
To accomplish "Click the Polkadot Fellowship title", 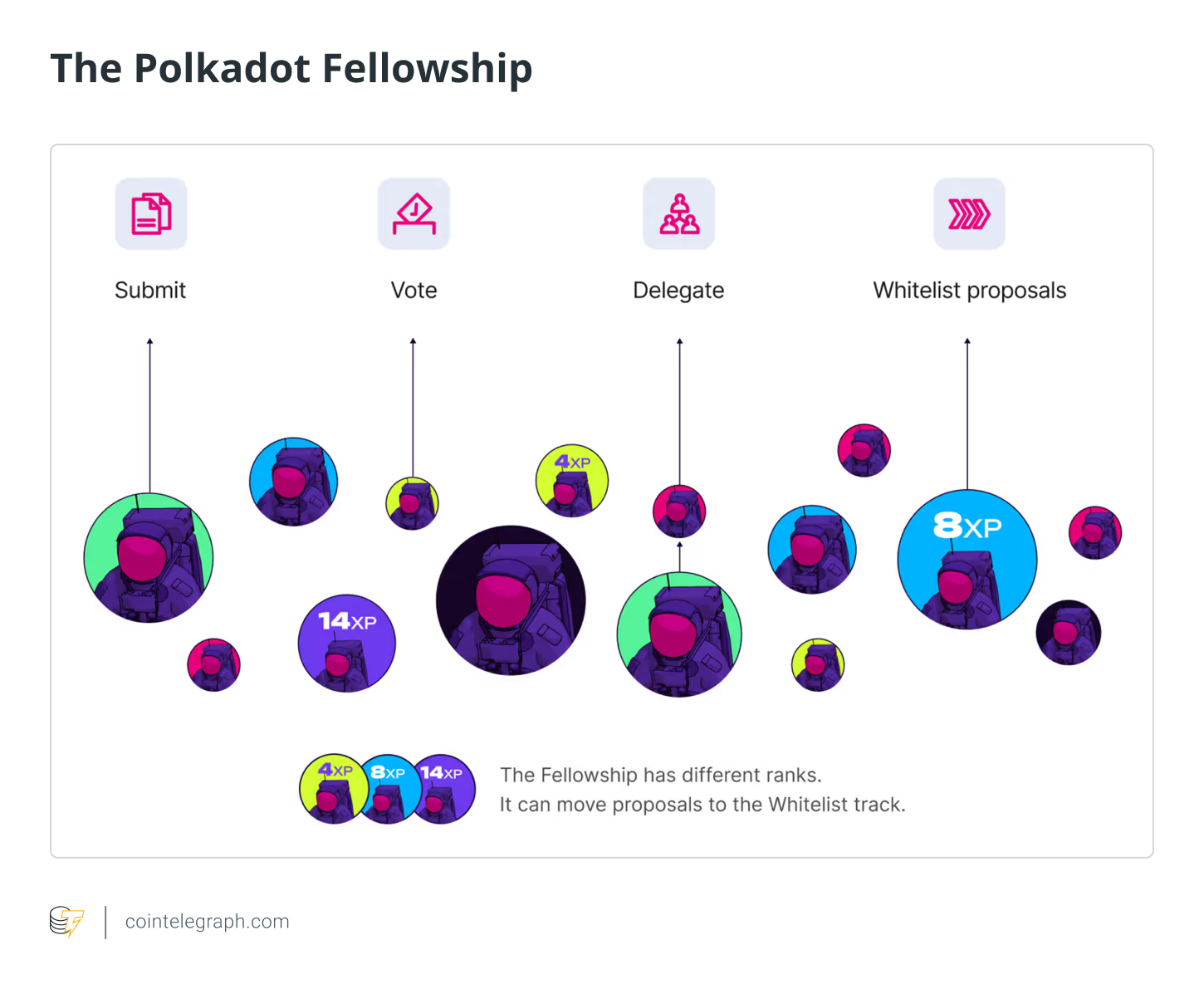I will 291,69.
